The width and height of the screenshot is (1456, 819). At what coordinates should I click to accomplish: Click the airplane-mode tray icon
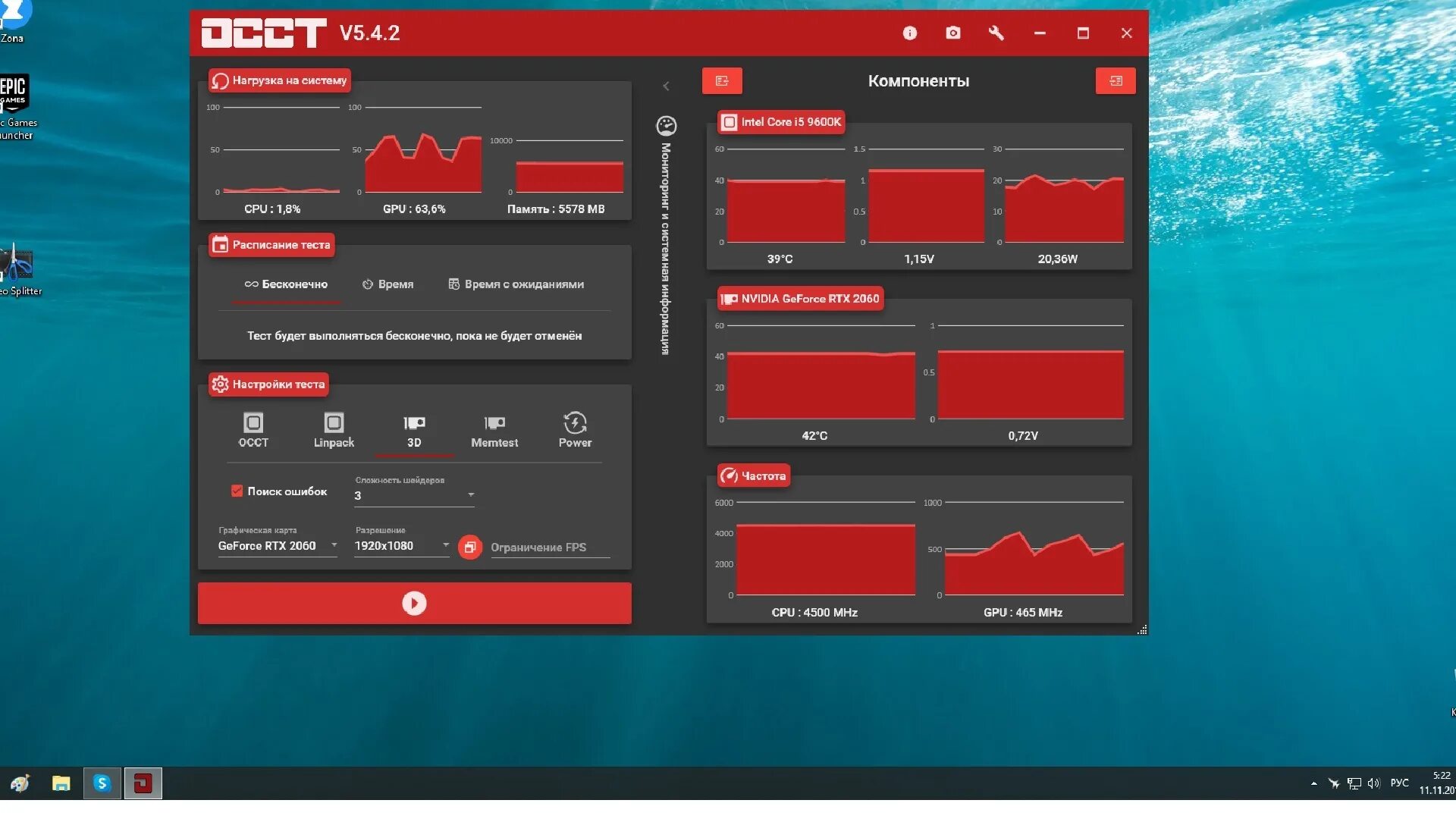click(1334, 783)
